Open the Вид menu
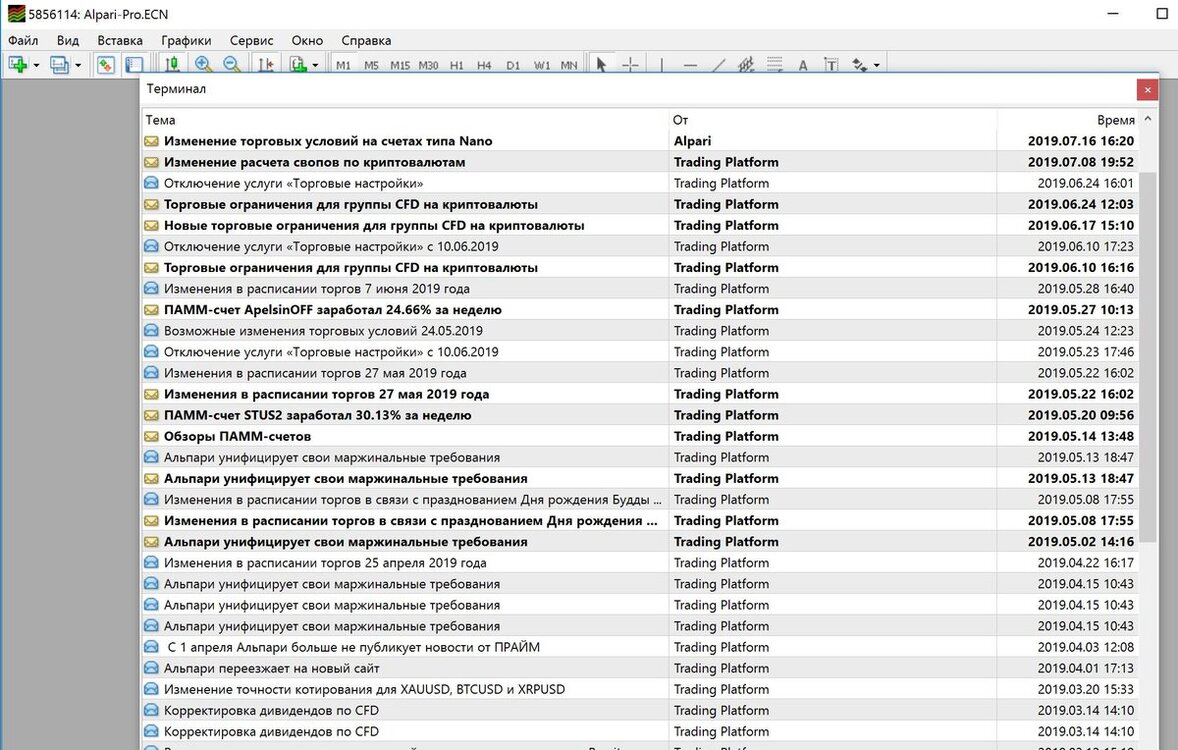1178x750 pixels. [68, 41]
